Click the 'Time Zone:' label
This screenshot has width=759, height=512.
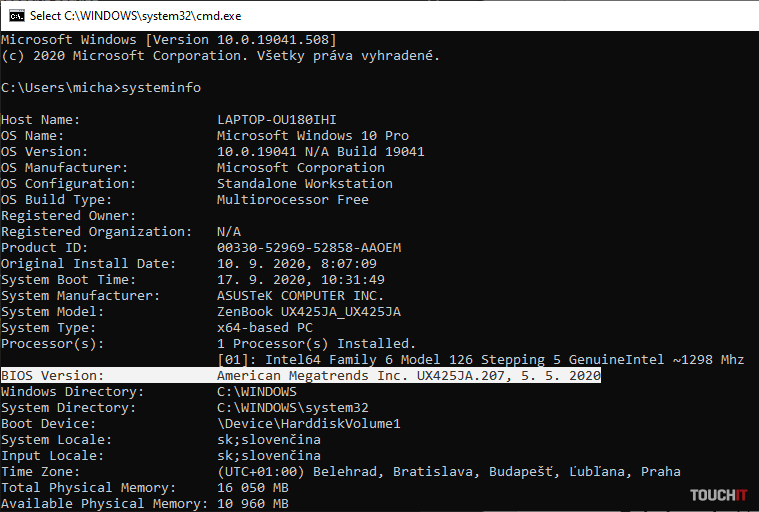point(40,471)
